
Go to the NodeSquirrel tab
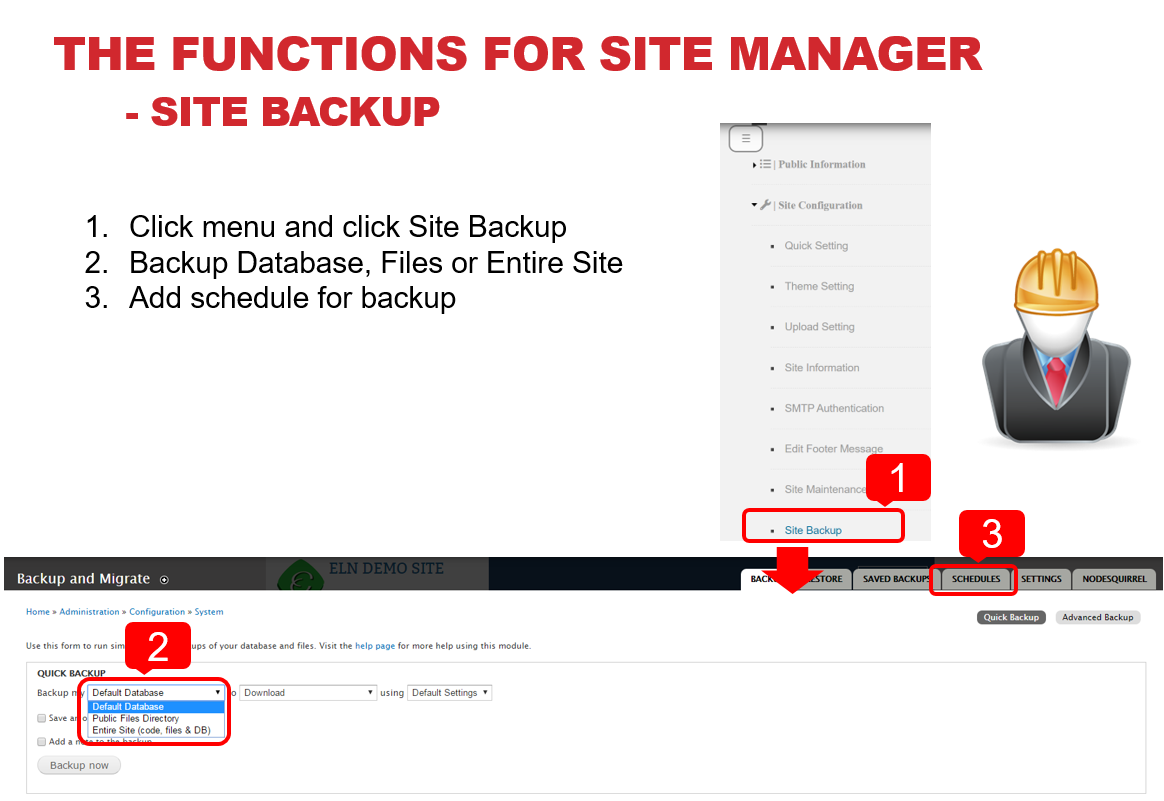pyautogui.click(x=1114, y=579)
